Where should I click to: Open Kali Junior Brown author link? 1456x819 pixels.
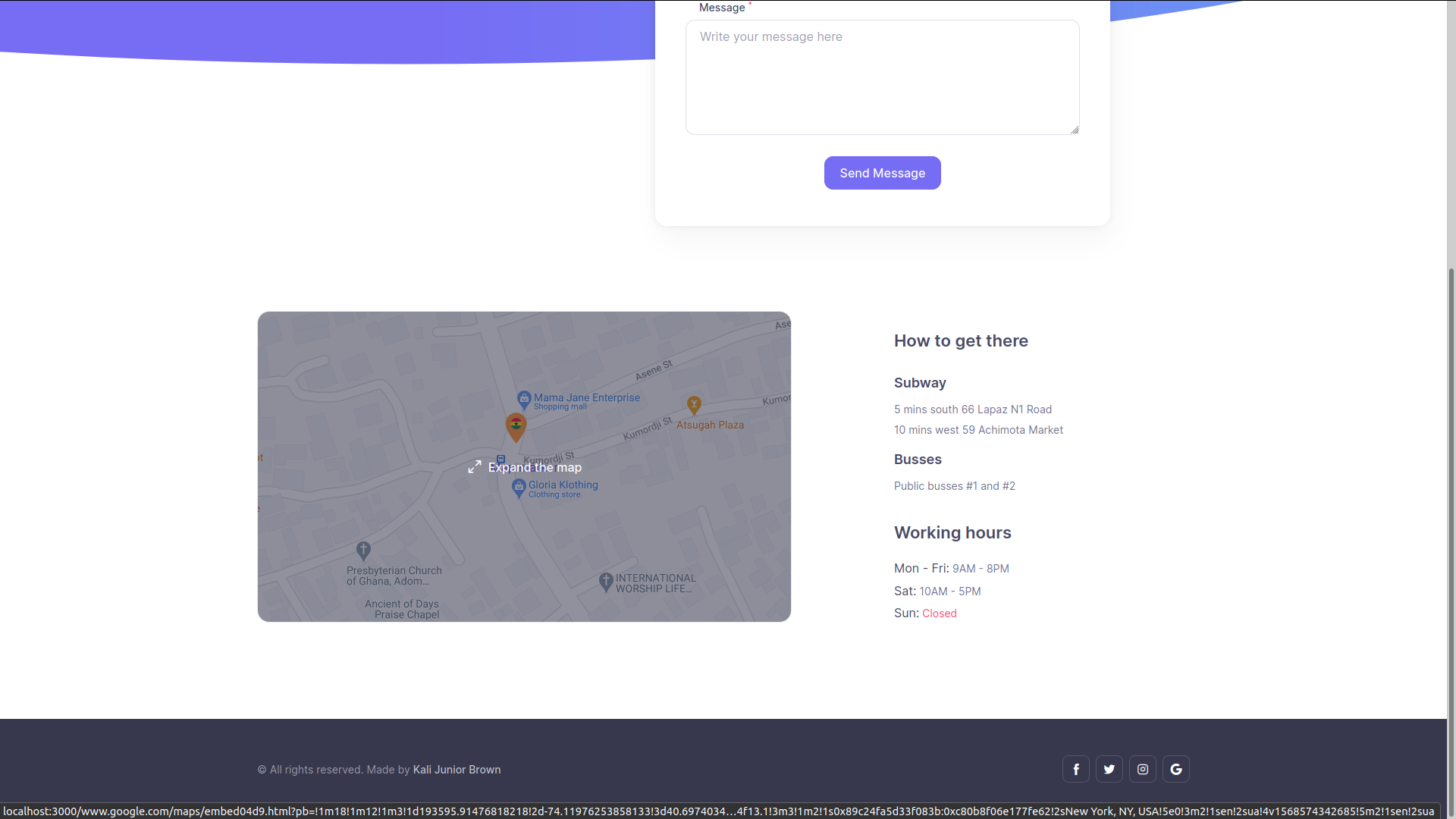(457, 770)
